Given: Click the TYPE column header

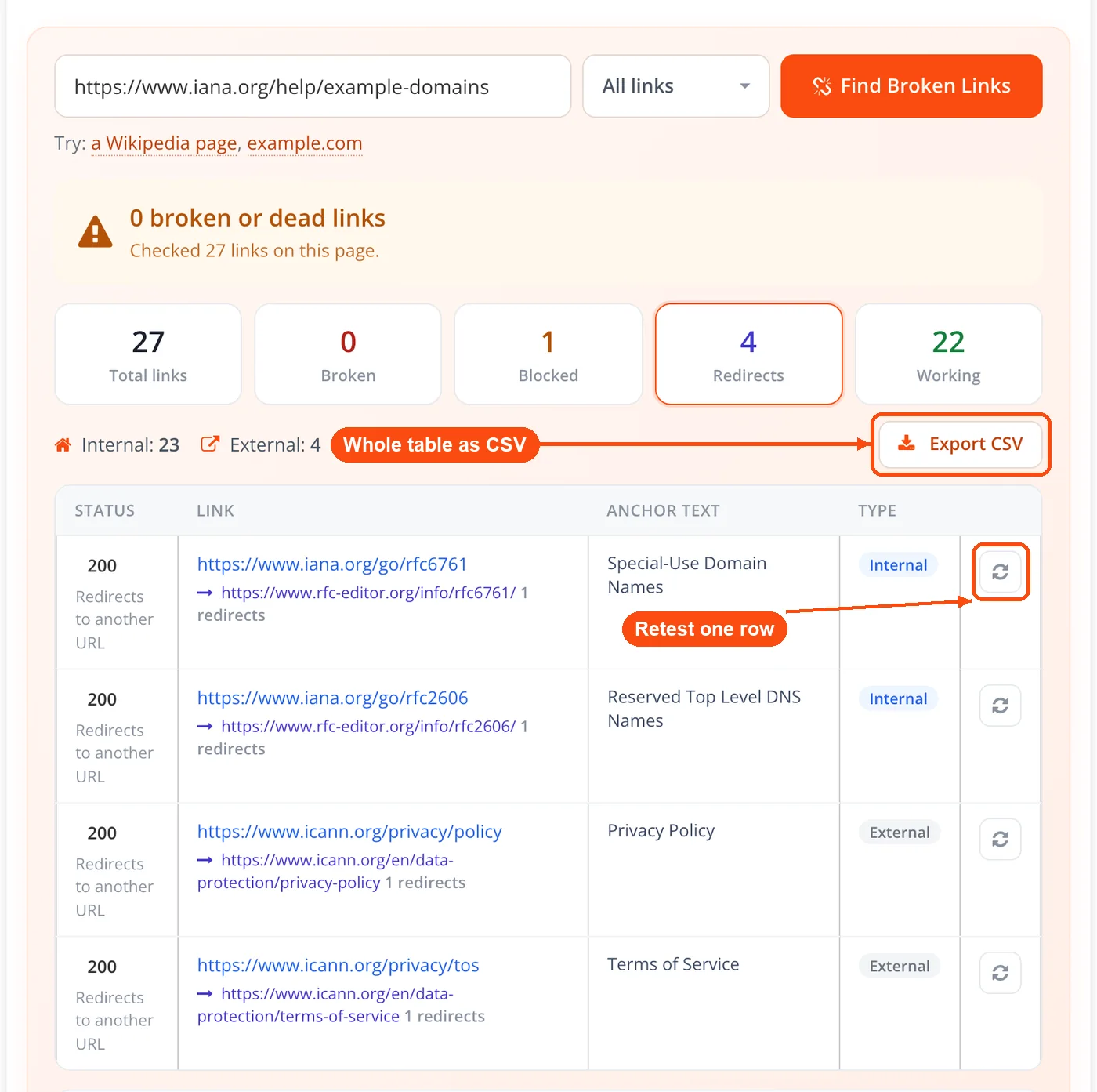Looking at the screenshot, I should [x=877, y=511].
